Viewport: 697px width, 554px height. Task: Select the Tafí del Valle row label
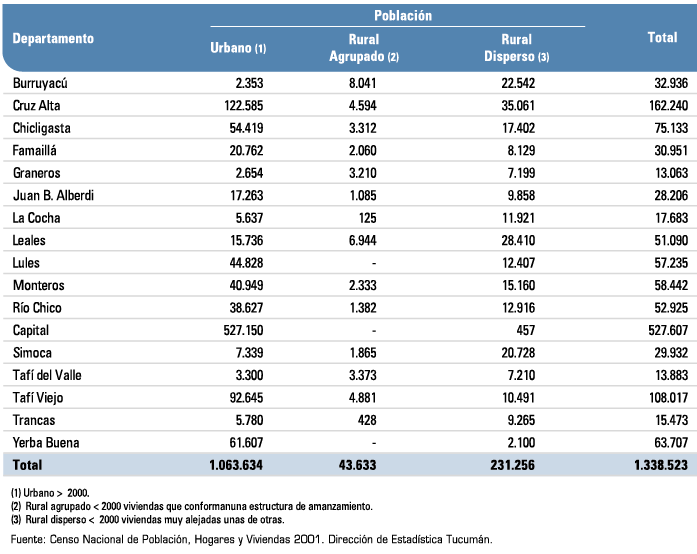(x=47, y=375)
